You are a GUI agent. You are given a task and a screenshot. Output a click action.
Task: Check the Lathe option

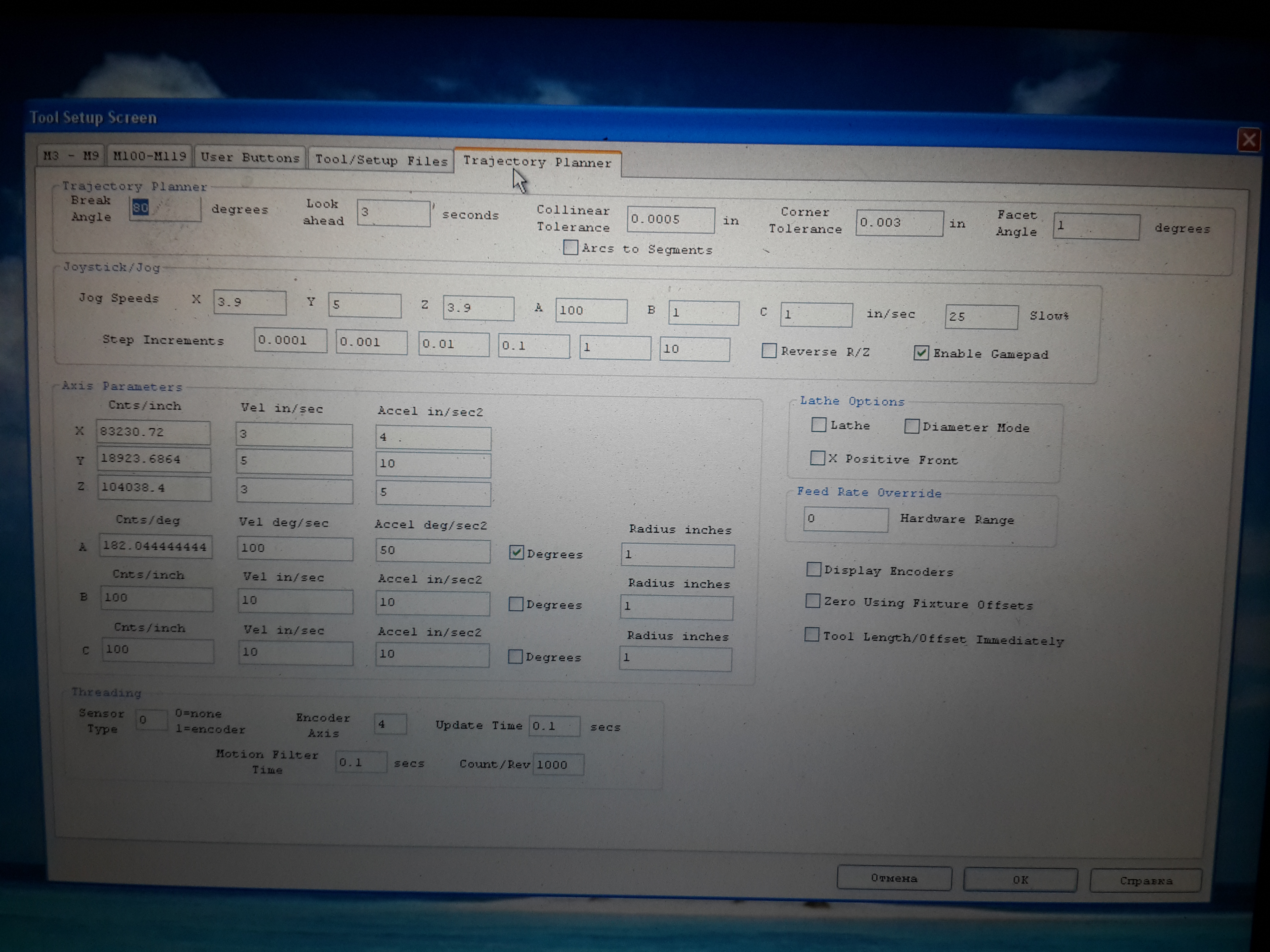tap(818, 425)
